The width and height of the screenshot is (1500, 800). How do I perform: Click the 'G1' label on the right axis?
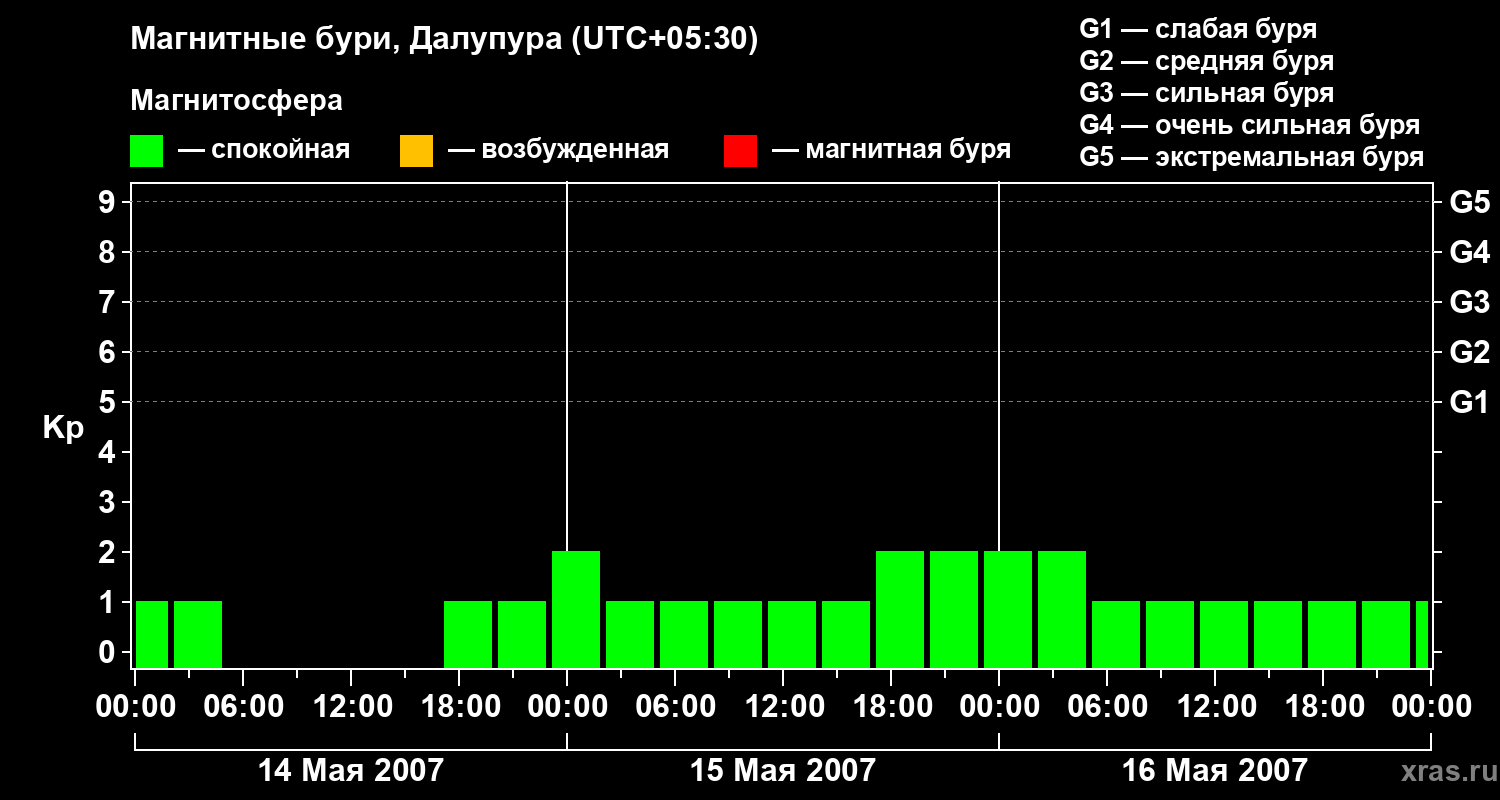tap(1470, 402)
